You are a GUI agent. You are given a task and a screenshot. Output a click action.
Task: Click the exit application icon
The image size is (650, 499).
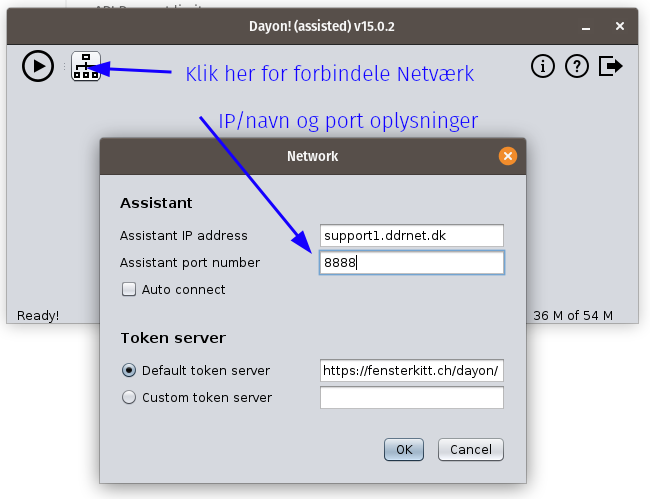611,66
